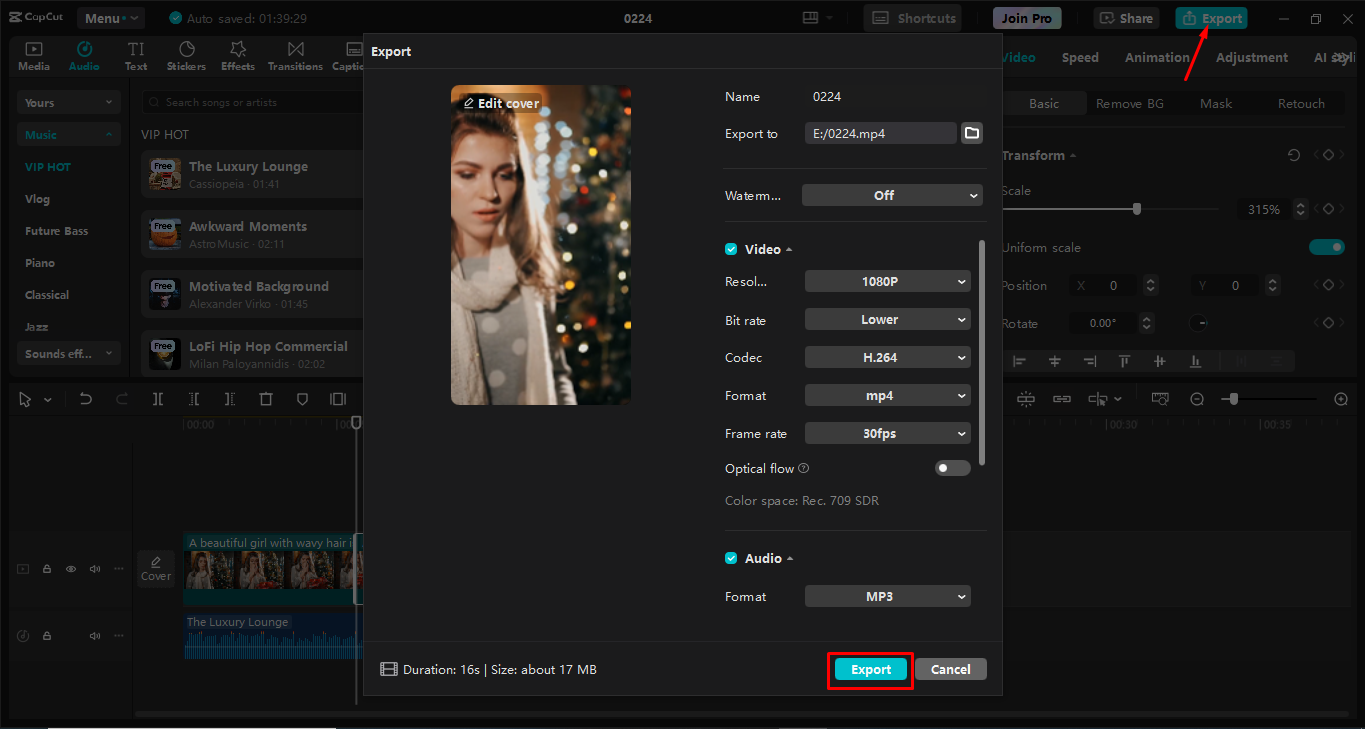Screen dimensions: 1365x729
Task: Select the align left icon
Action: pos(1017,360)
